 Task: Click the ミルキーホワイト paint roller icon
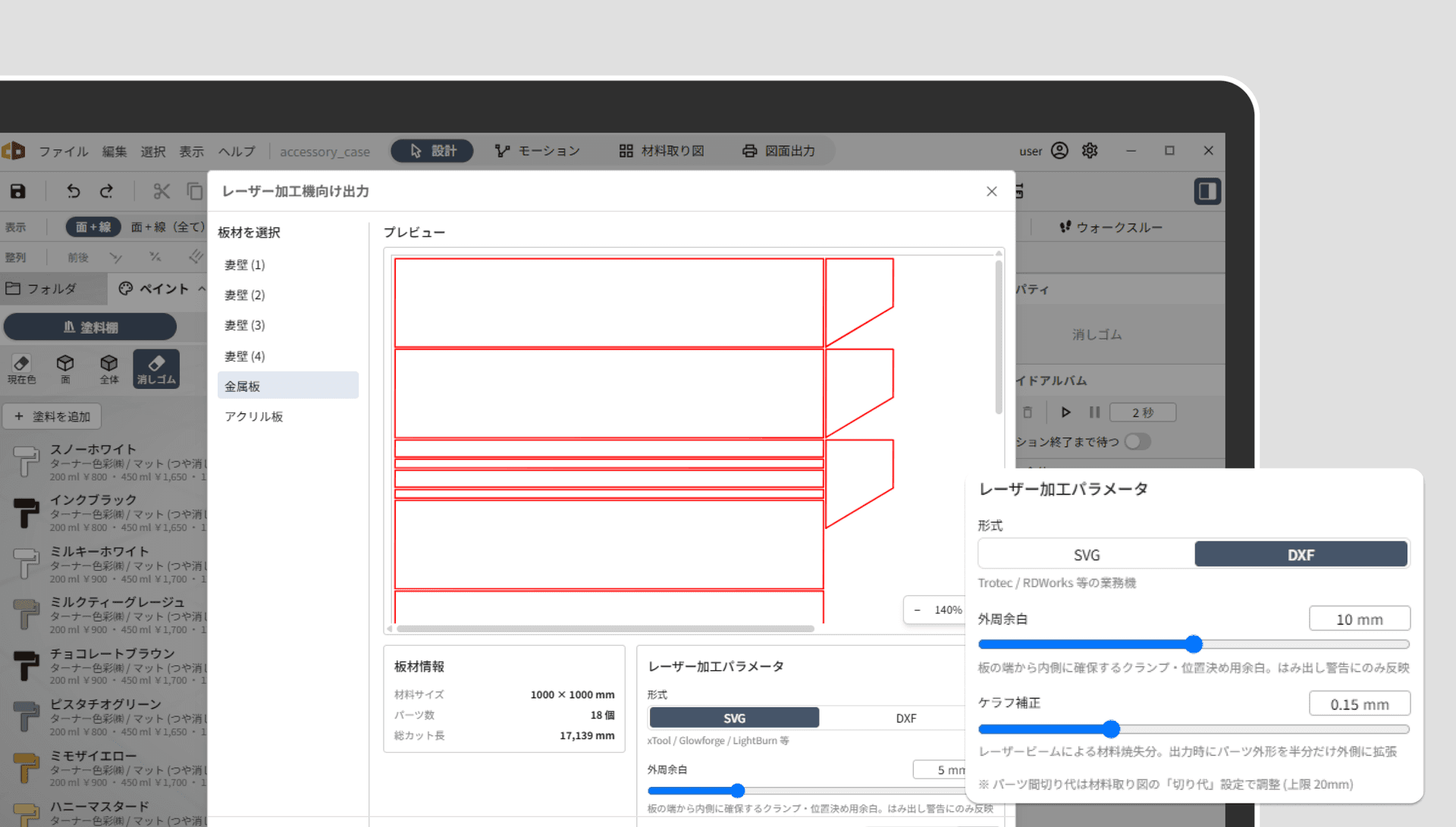pos(26,564)
